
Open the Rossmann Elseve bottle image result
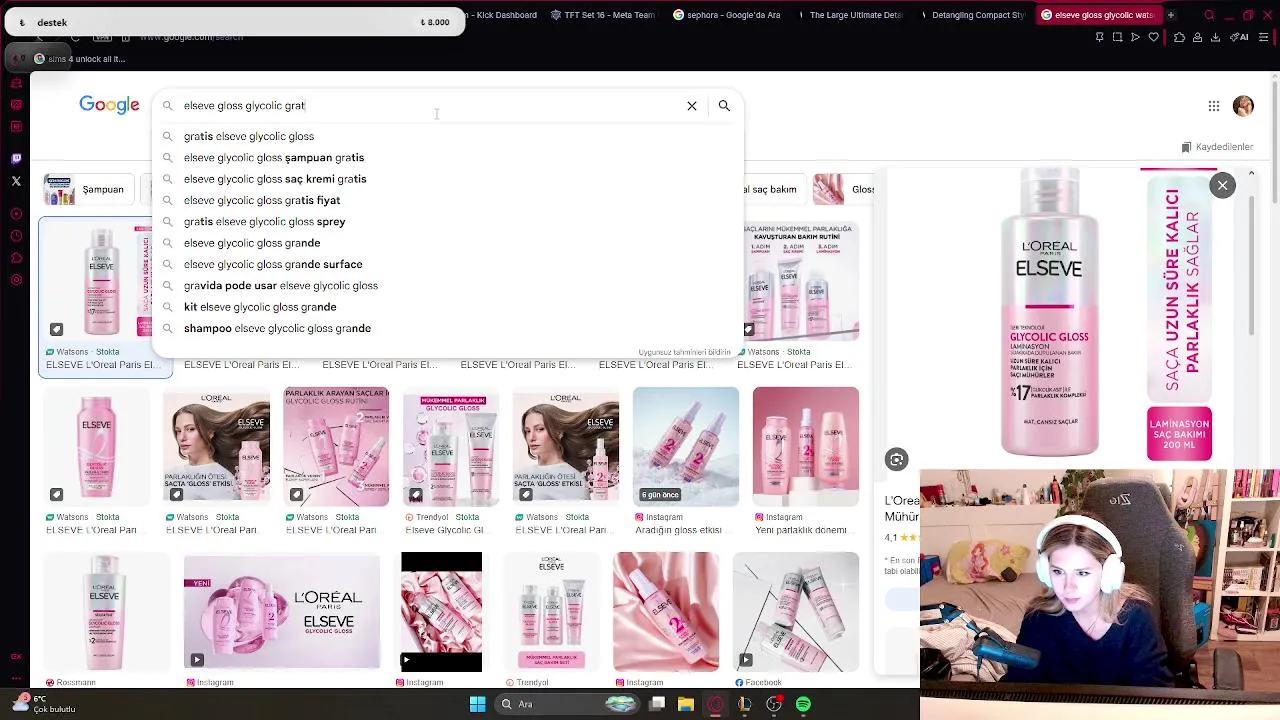coord(105,611)
